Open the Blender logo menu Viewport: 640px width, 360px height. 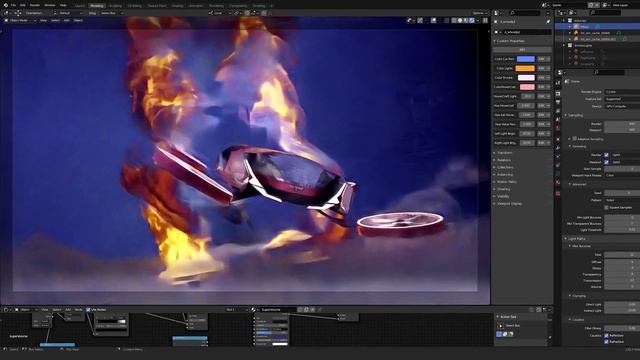pyautogui.click(x=5, y=5)
